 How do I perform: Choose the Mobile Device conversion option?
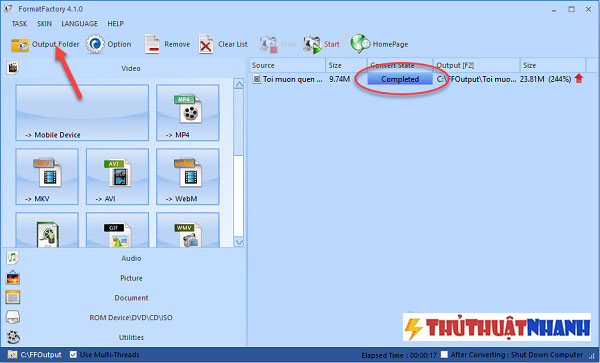[x=82, y=112]
